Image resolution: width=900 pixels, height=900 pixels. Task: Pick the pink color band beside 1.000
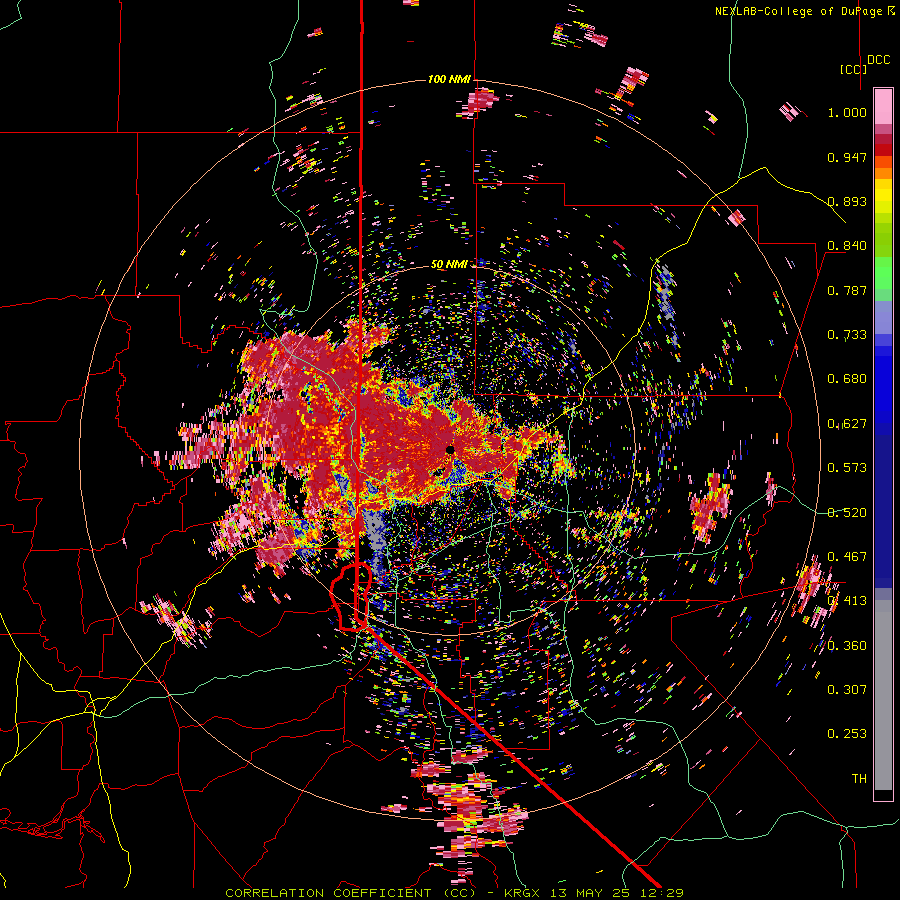[x=883, y=107]
